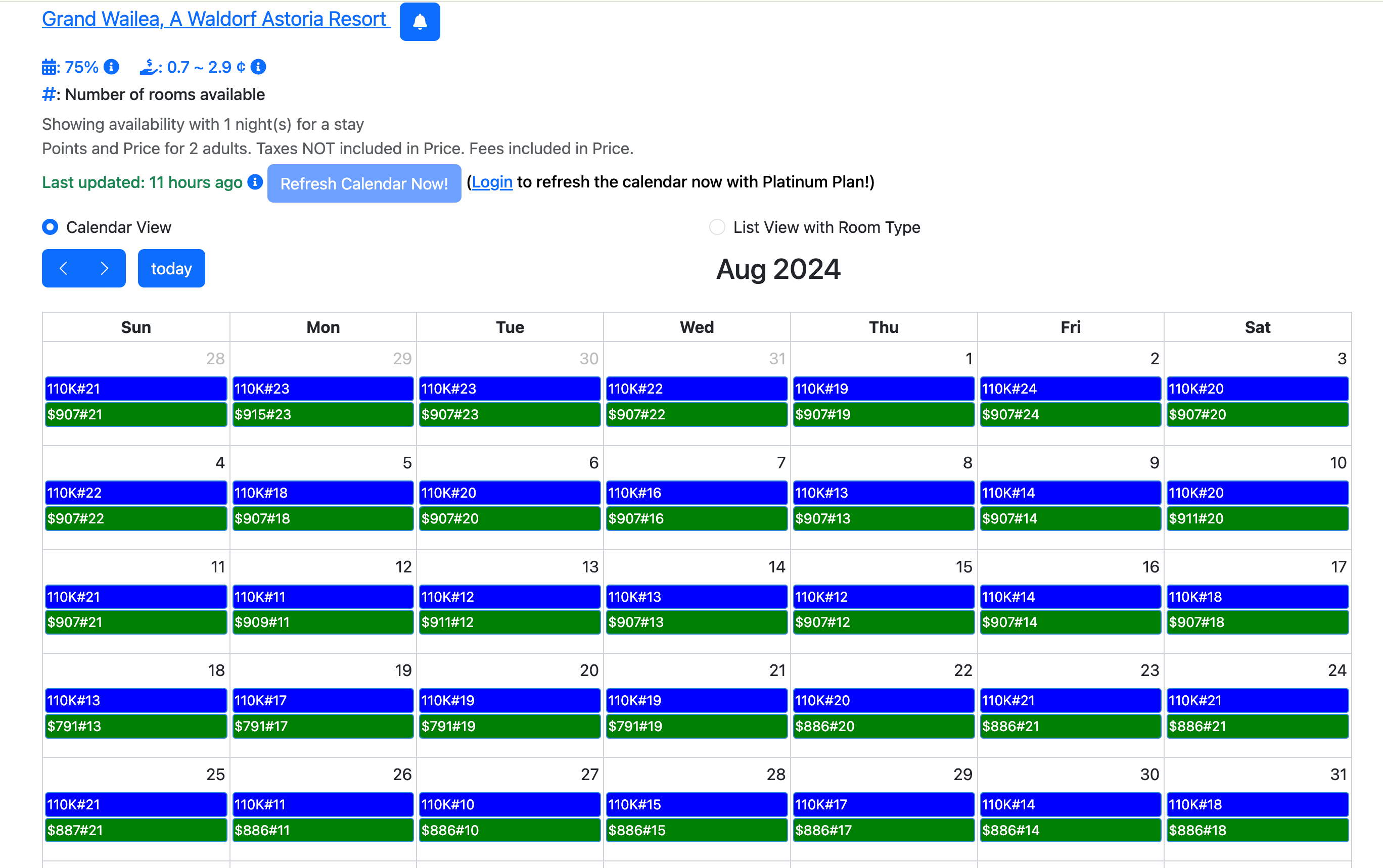Open the Login link
This screenshot has width=1383, height=868.
[x=492, y=182]
